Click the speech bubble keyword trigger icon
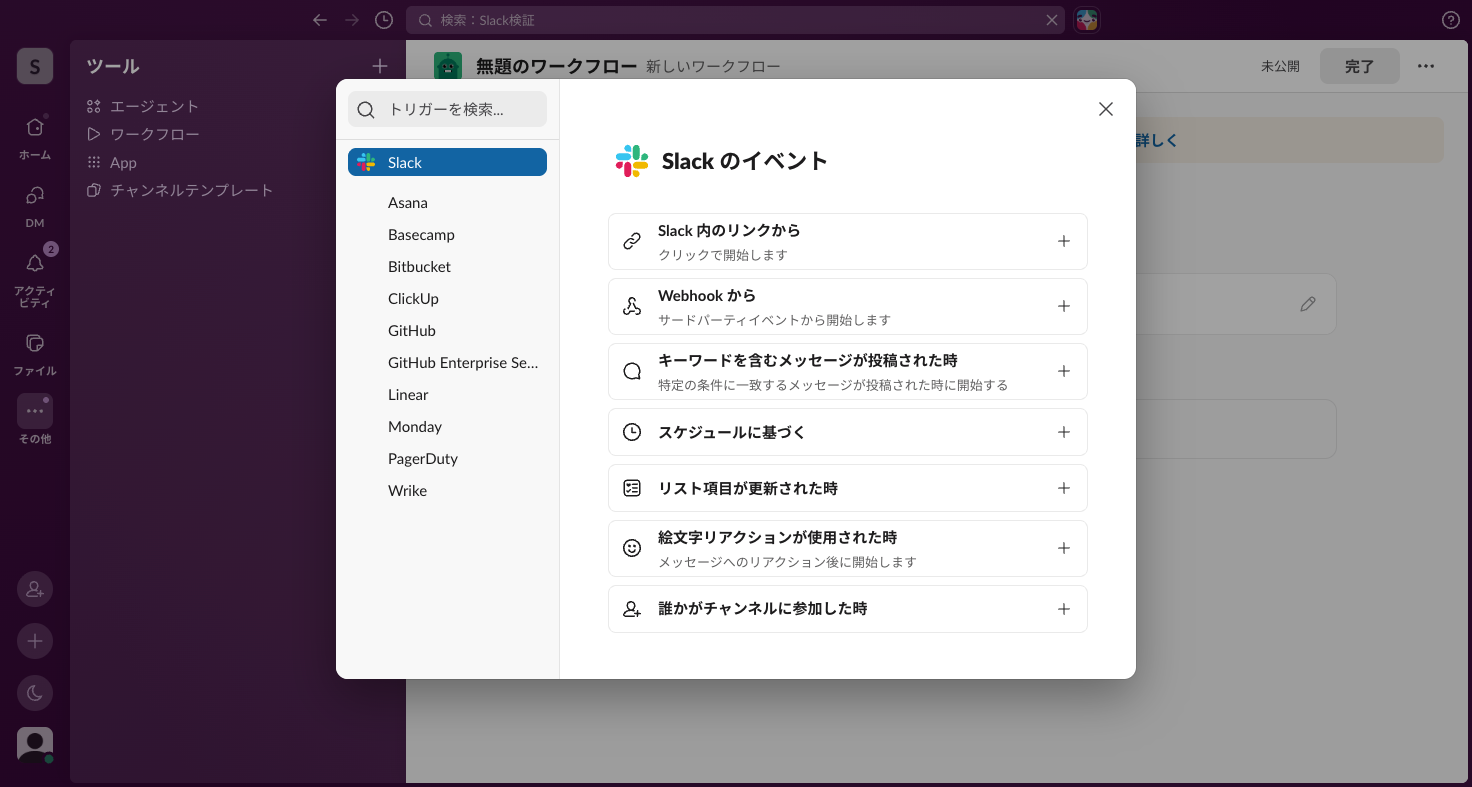The height and width of the screenshot is (787, 1472). 632,371
